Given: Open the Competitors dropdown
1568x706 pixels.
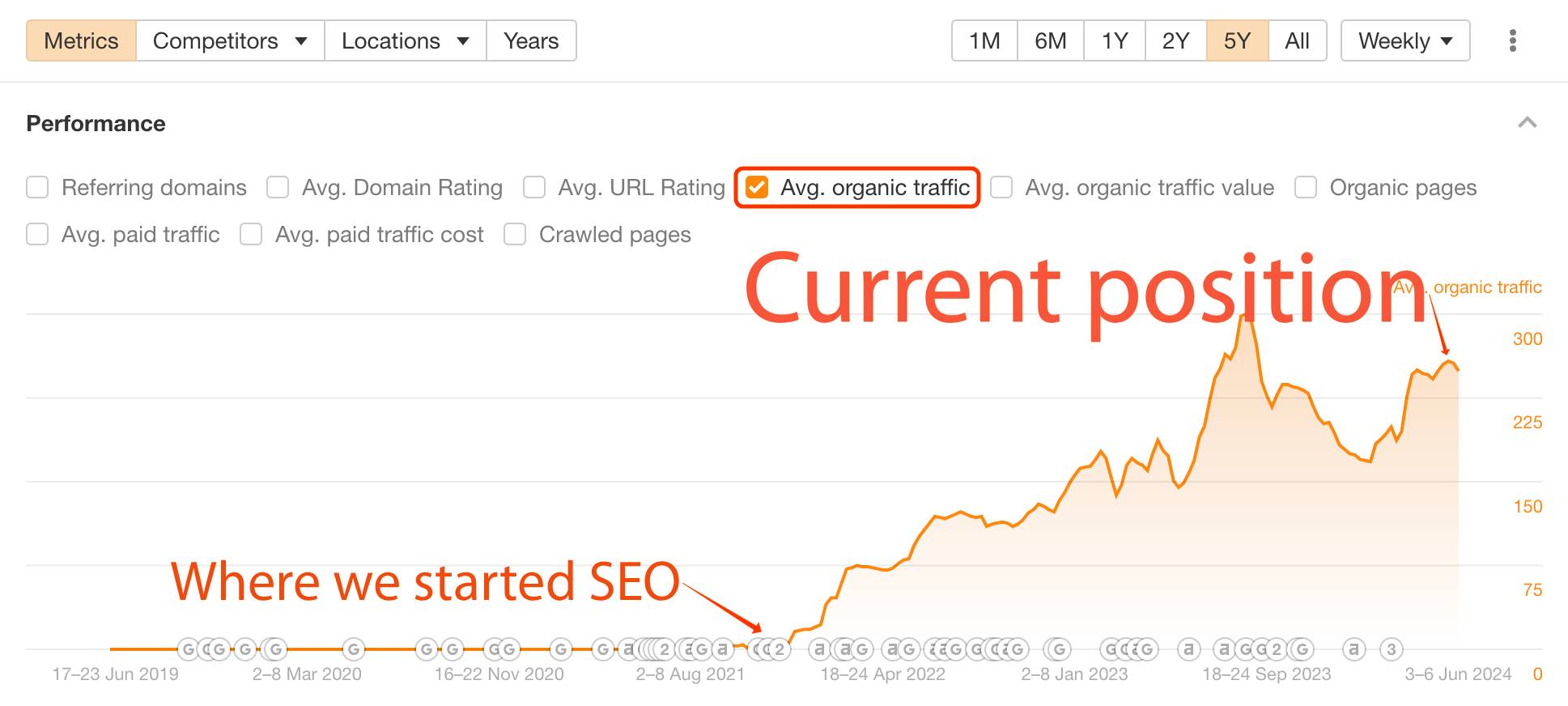Looking at the screenshot, I should pyautogui.click(x=230, y=40).
